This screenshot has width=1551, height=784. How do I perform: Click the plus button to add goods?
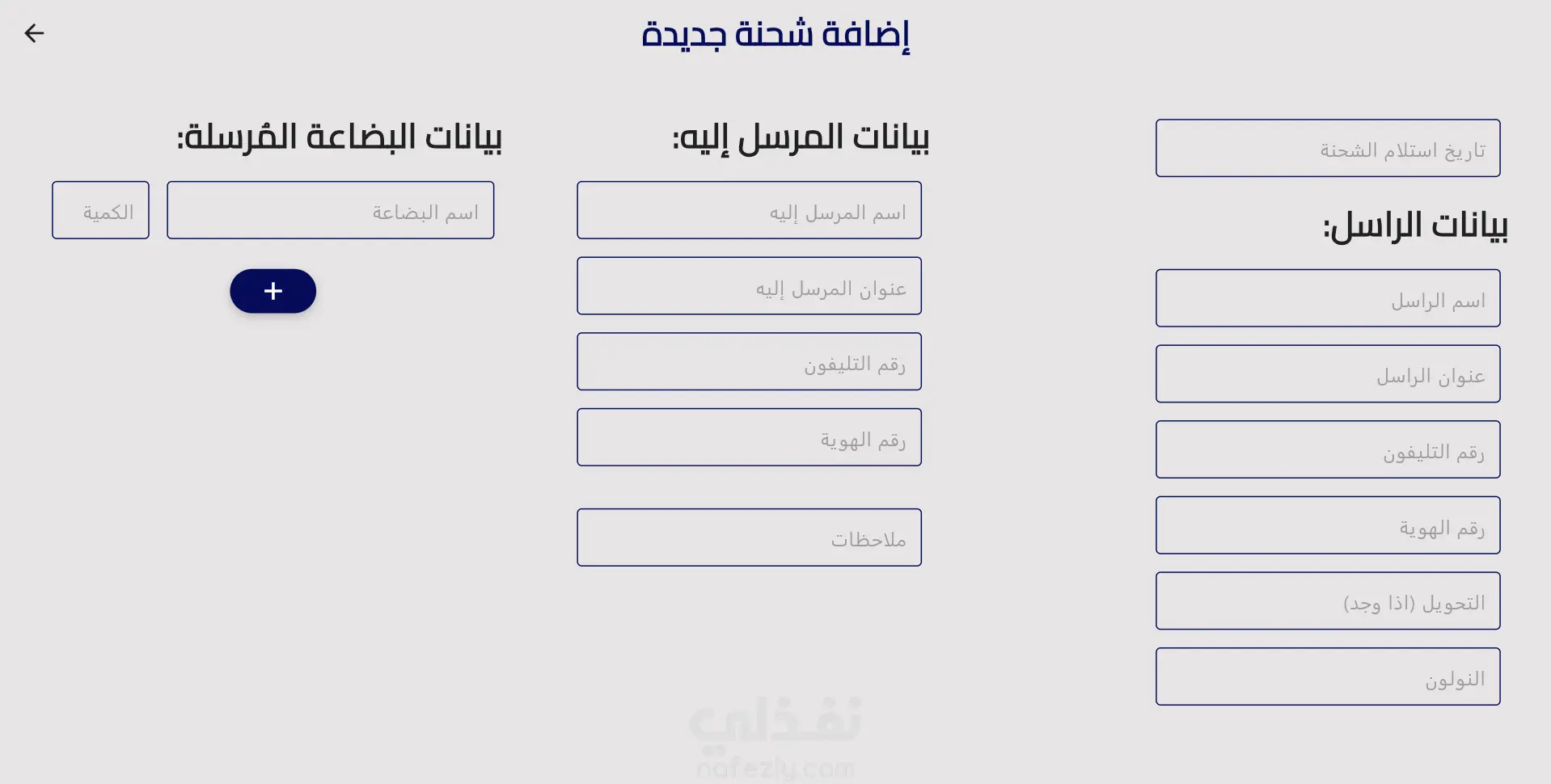[273, 291]
